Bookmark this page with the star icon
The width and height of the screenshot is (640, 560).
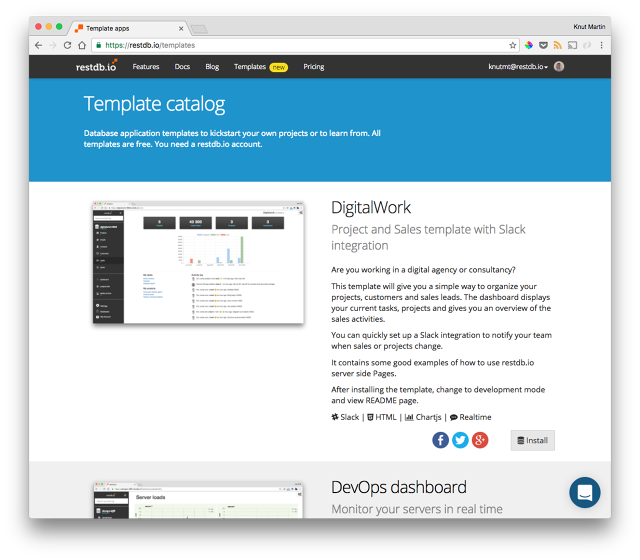pyautogui.click(x=513, y=45)
